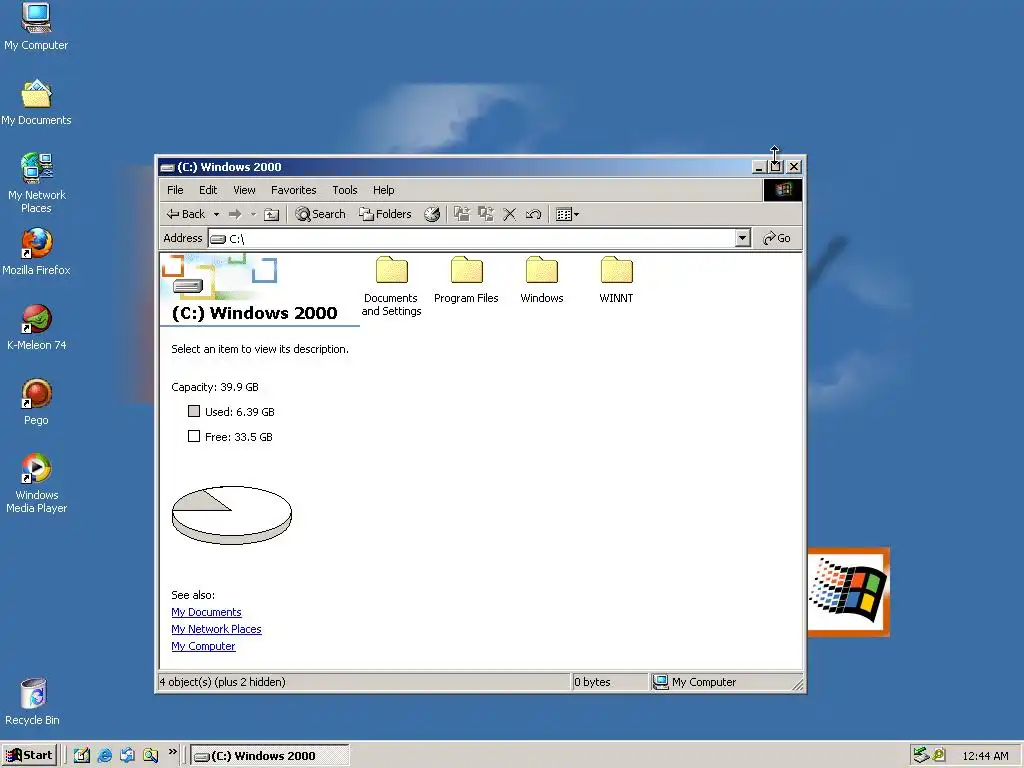
Task: Go Back in Explorer toolbar
Action: coord(185,214)
